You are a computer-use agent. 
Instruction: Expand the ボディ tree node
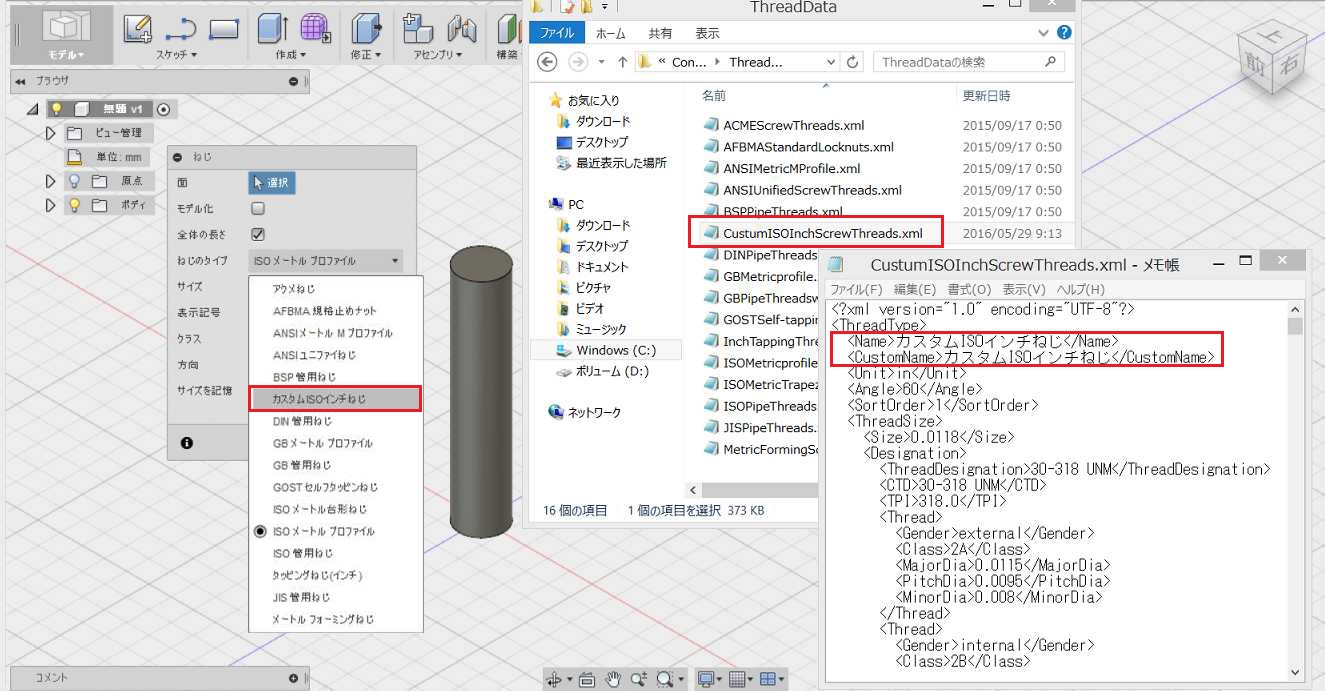coord(50,205)
